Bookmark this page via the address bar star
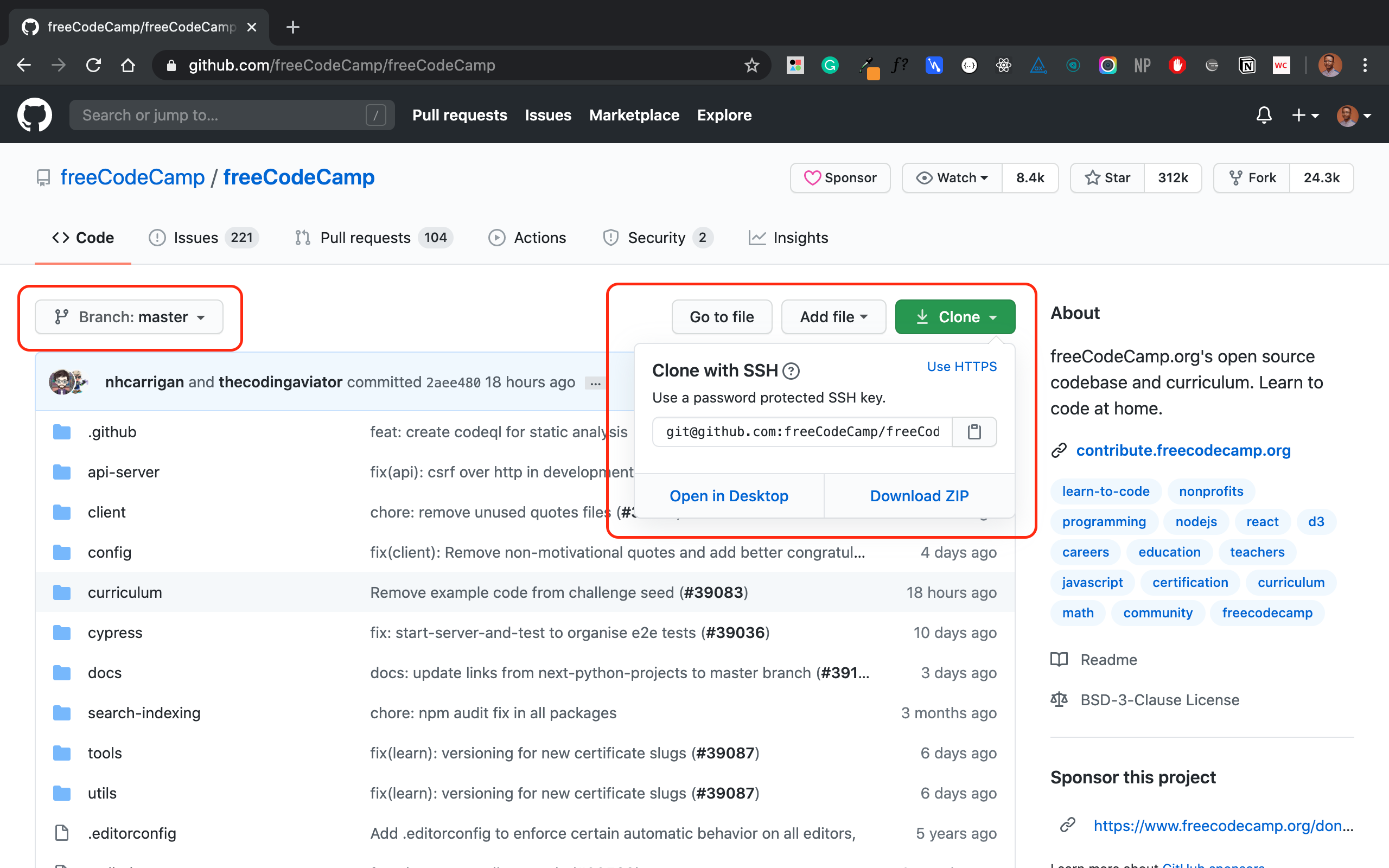 [x=752, y=65]
